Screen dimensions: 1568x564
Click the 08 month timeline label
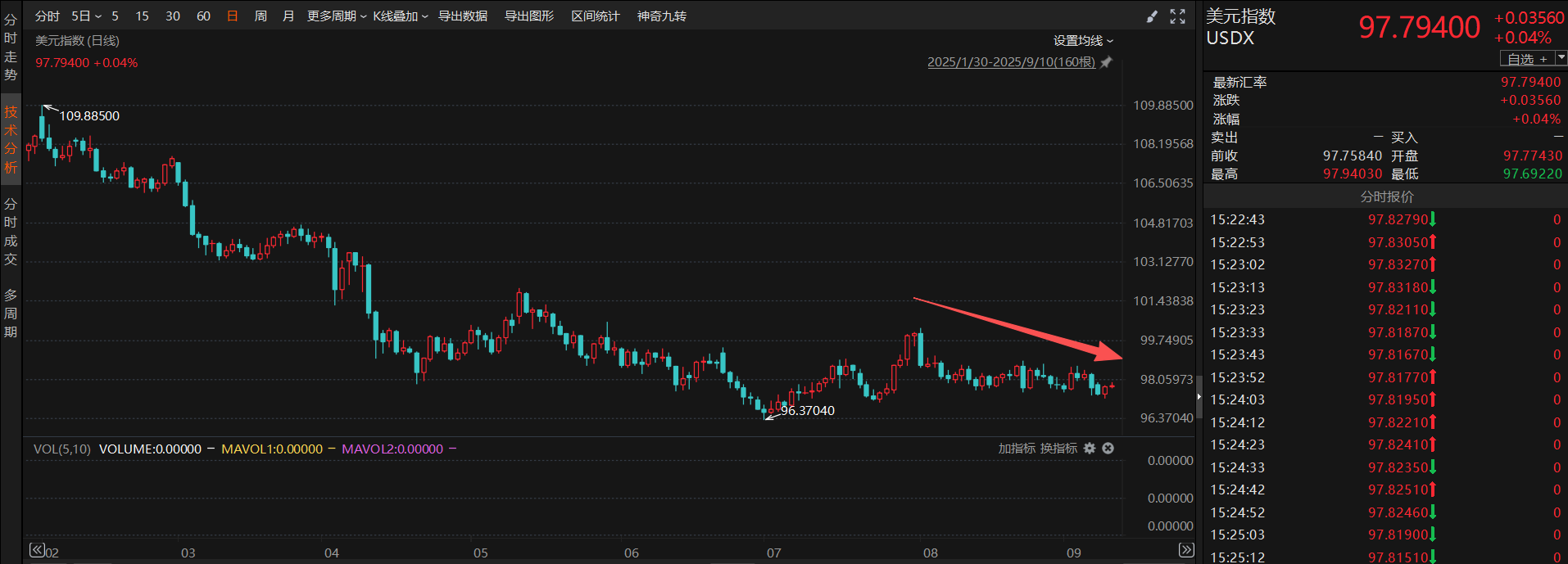point(931,553)
